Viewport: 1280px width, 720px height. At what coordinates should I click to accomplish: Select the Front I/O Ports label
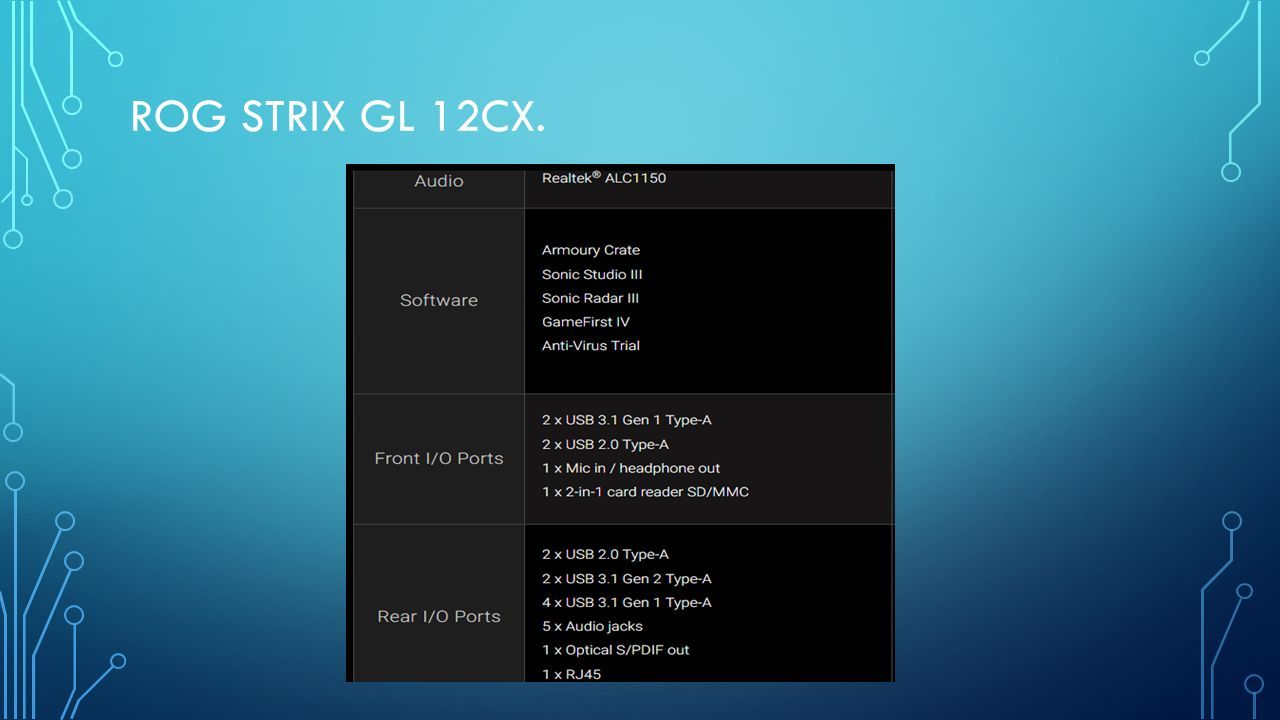point(439,458)
